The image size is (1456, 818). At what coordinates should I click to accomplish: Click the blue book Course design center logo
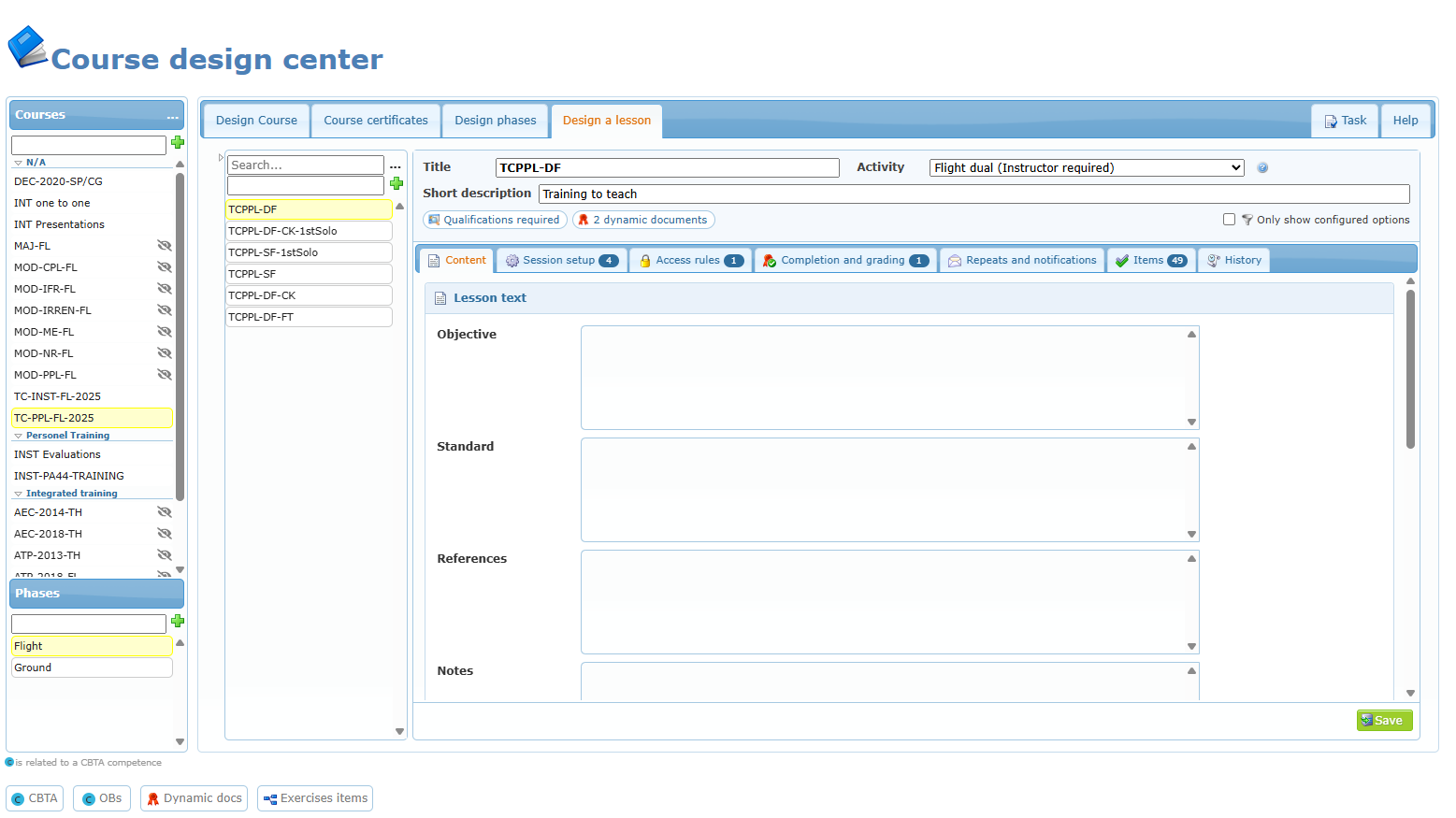click(x=27, y=47)
